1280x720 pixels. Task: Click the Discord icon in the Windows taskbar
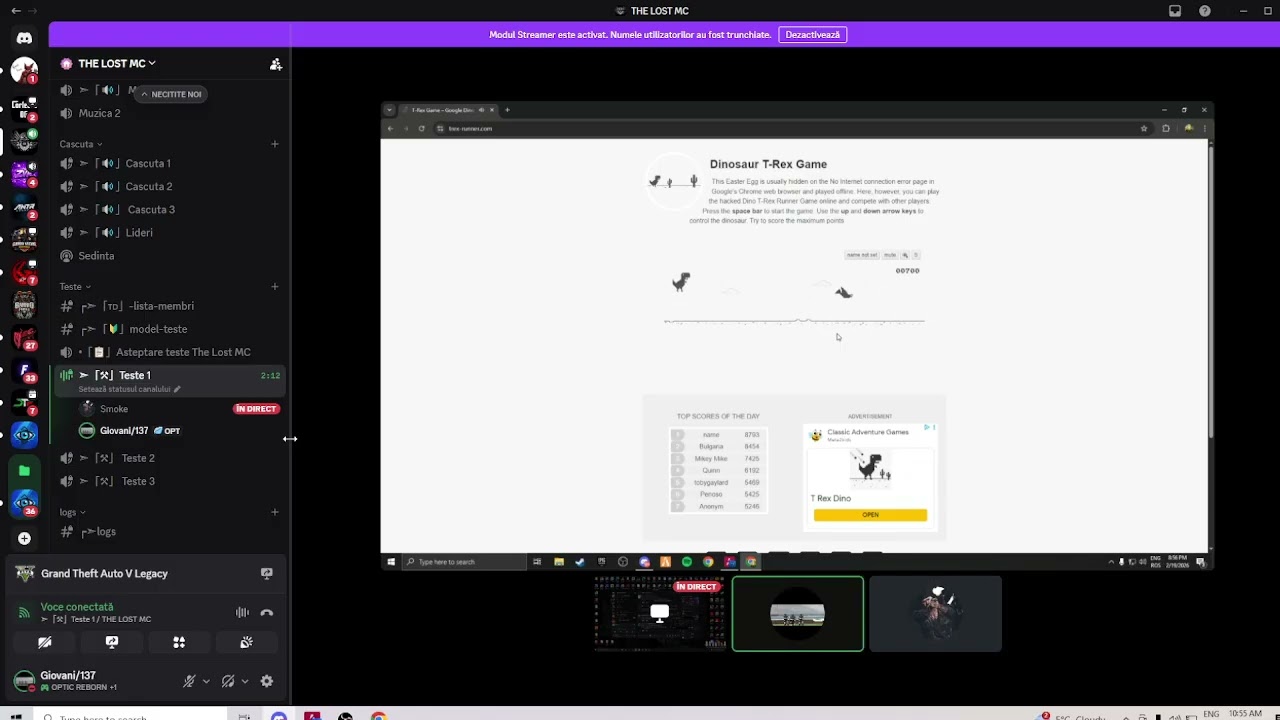[279, 716]
